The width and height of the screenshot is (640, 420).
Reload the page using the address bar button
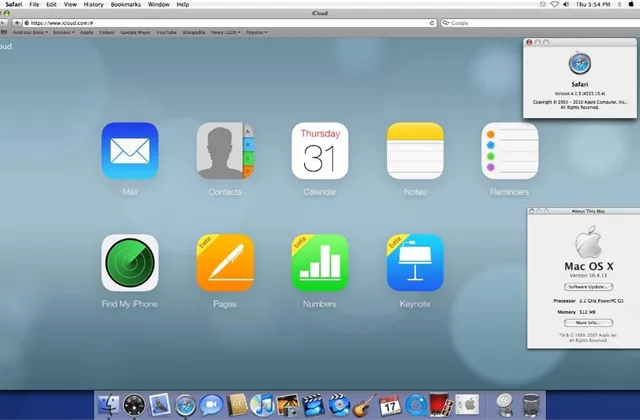coord(432,23)
